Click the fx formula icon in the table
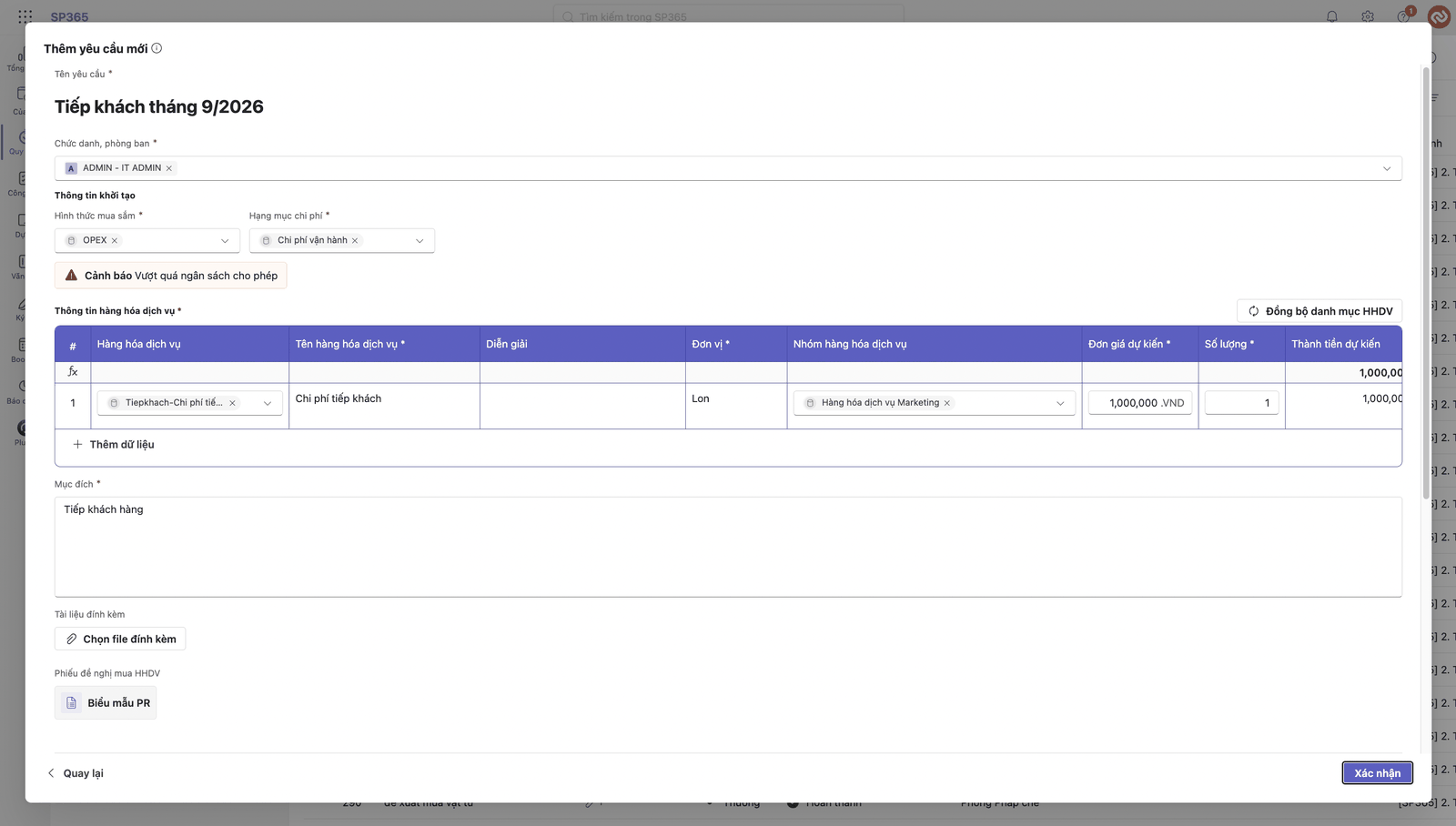 click(73, 372)
